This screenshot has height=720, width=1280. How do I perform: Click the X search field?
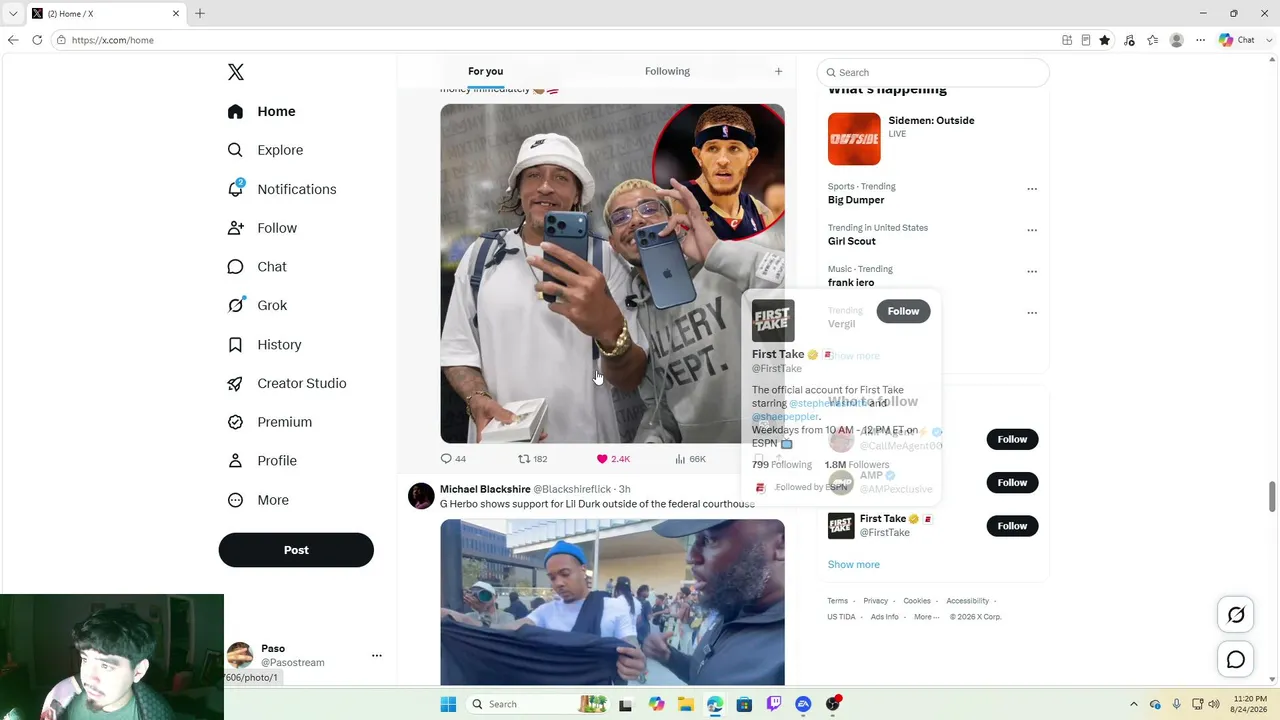(x=933, y=72)
